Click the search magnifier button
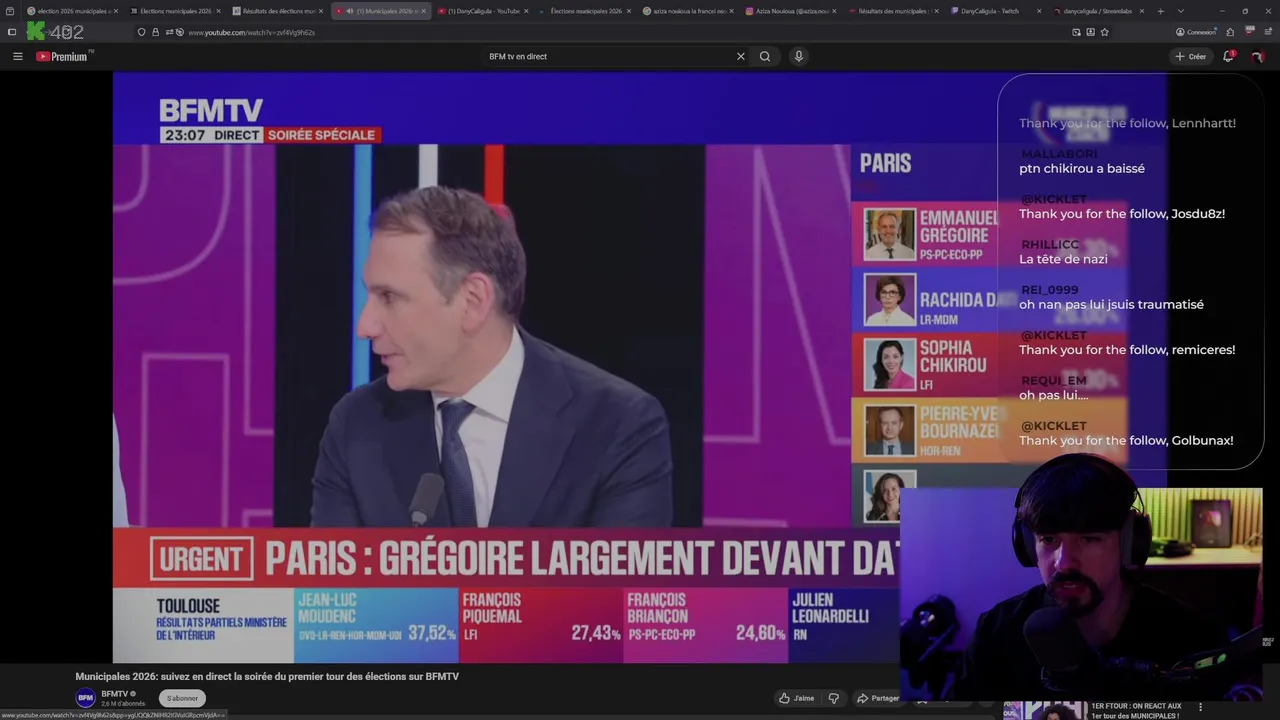 coord(765,56)
